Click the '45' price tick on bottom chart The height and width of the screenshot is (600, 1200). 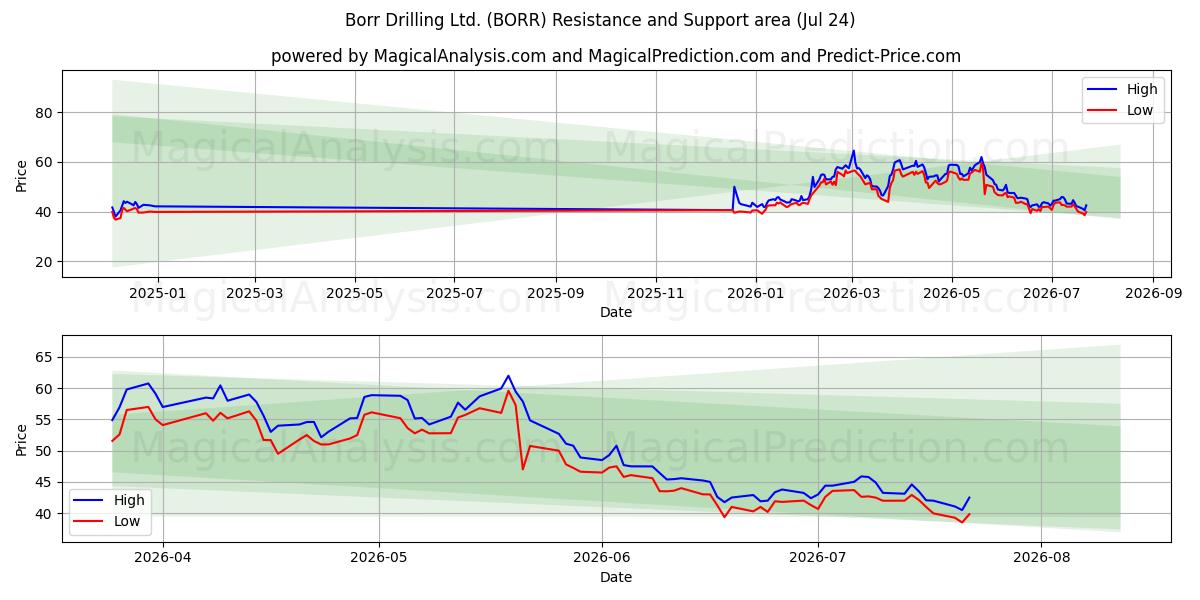[x=46, y=483]
